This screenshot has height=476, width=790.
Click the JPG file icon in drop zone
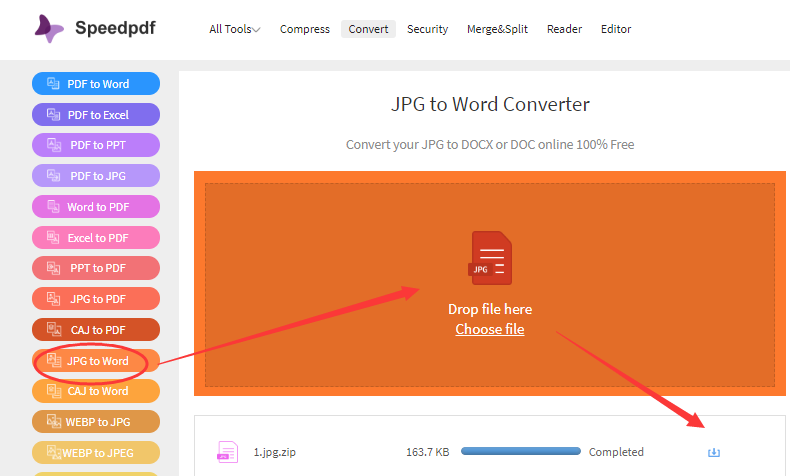(x=490, y=258)
